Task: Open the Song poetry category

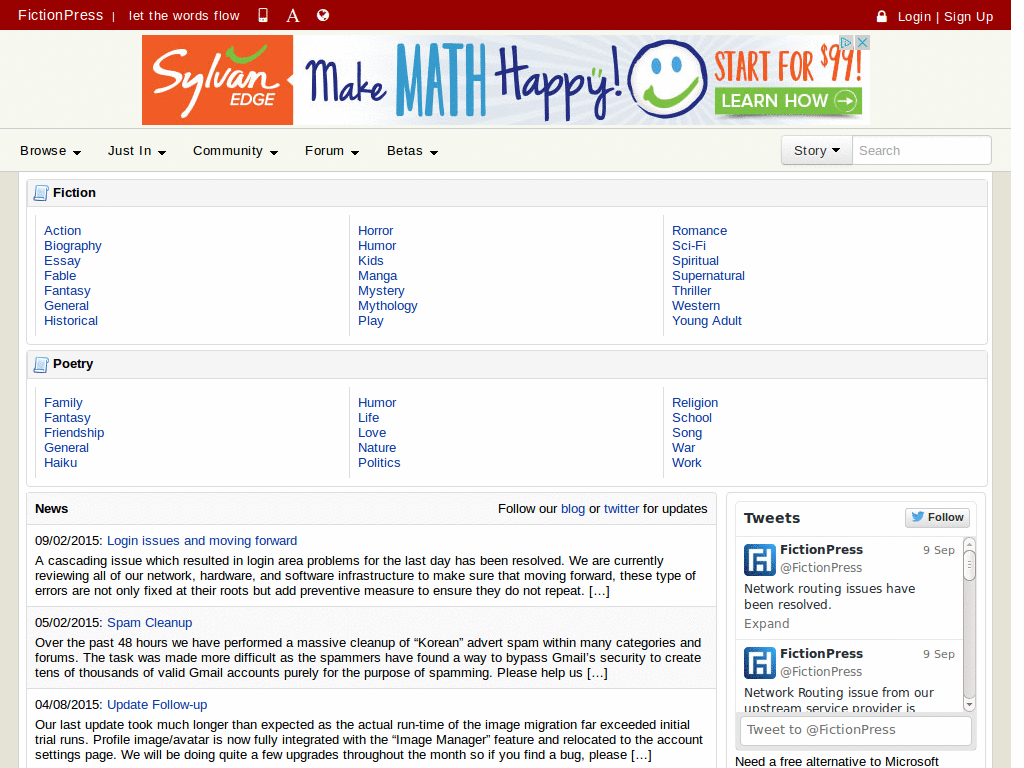Action: (687, 432)
